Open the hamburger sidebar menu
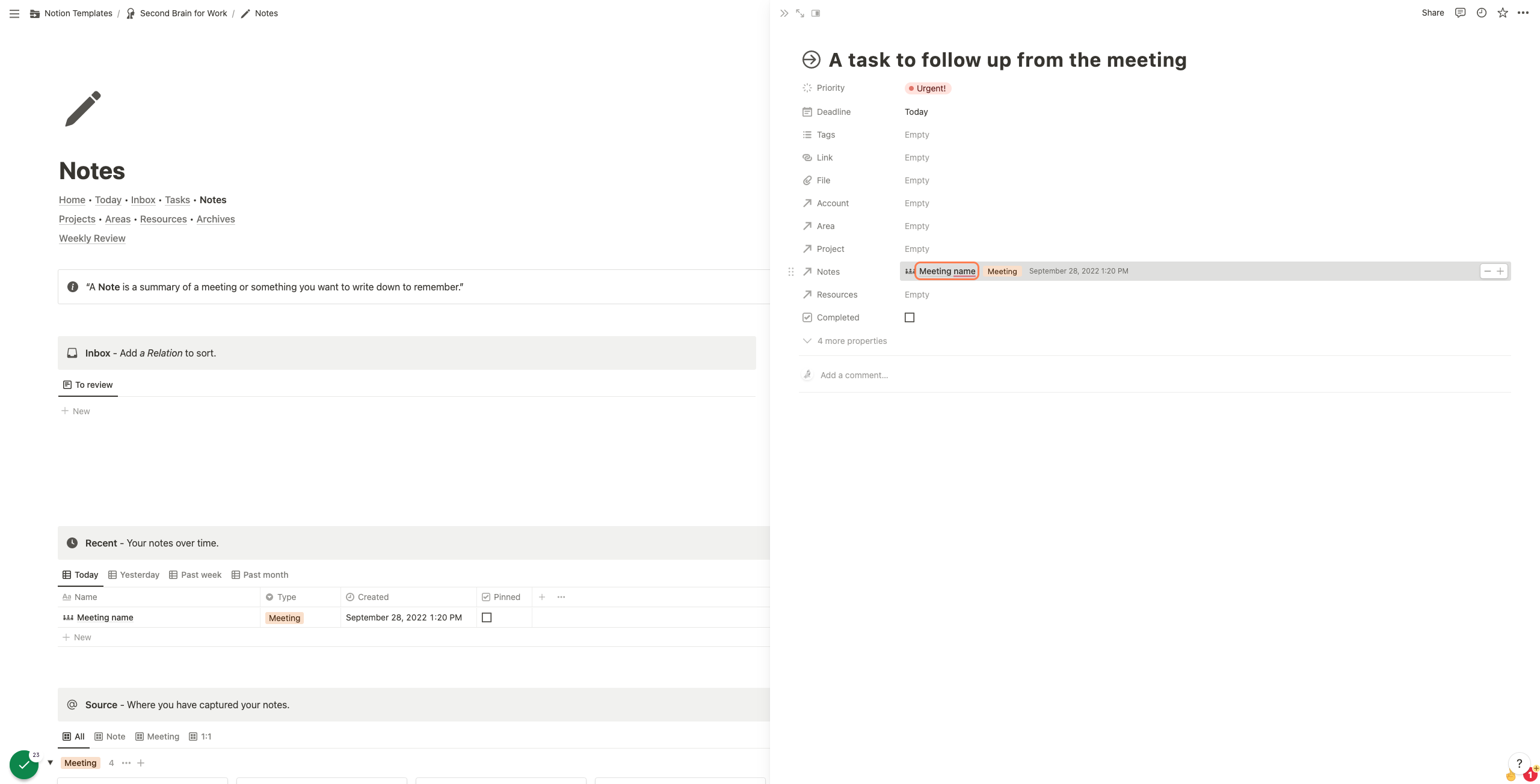The image size is (1540, 784). [14, 13]
